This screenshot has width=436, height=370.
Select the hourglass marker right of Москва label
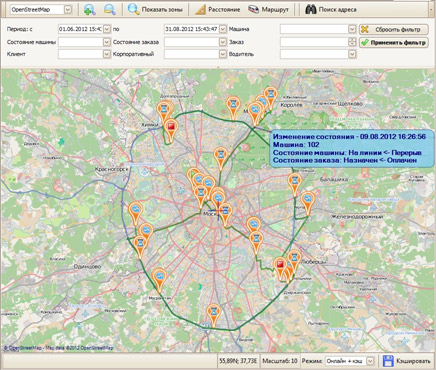[x=226, y=212]
